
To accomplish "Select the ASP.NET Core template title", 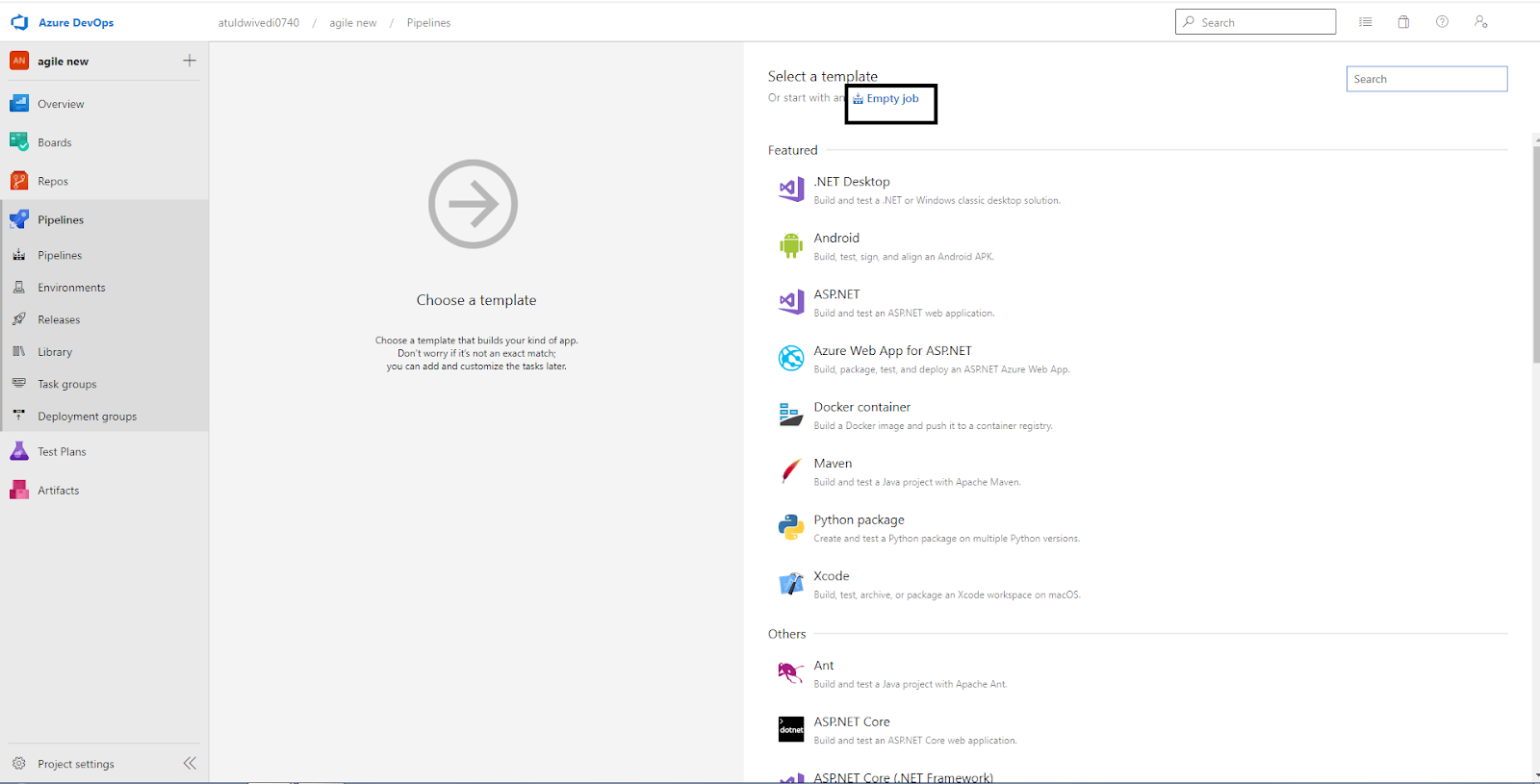I will pos(852,721).
